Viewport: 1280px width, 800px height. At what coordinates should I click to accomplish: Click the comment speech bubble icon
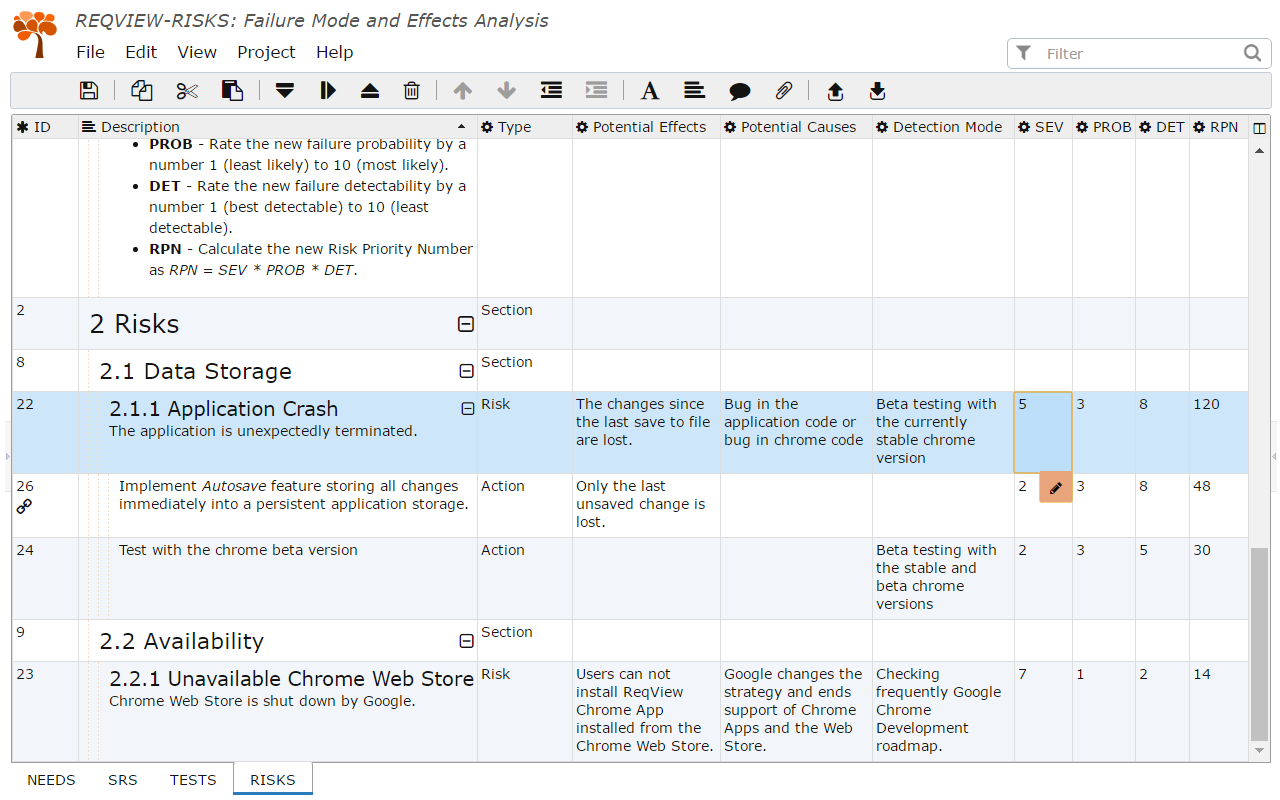click(x=740, y=91)
